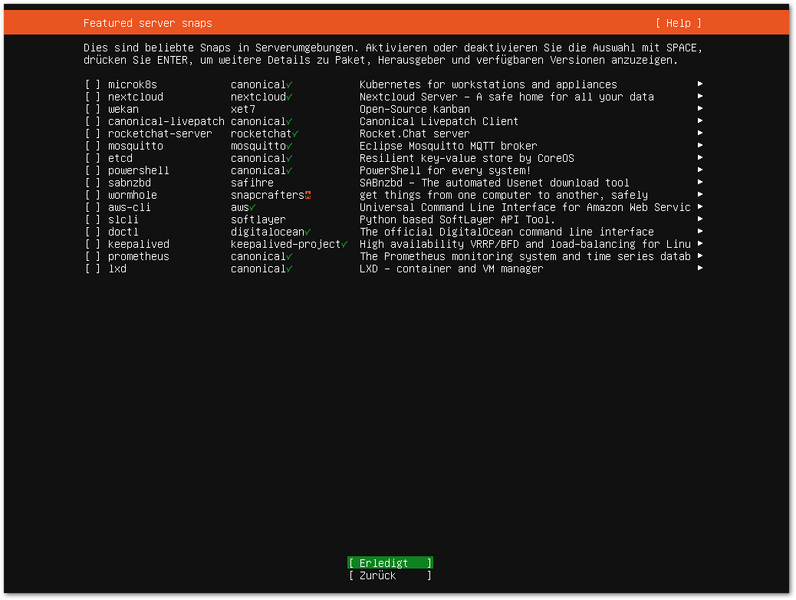The height and width of the screenshot is (600, 796).
Task: Open details arrow for slcli row
Action: 700,219
